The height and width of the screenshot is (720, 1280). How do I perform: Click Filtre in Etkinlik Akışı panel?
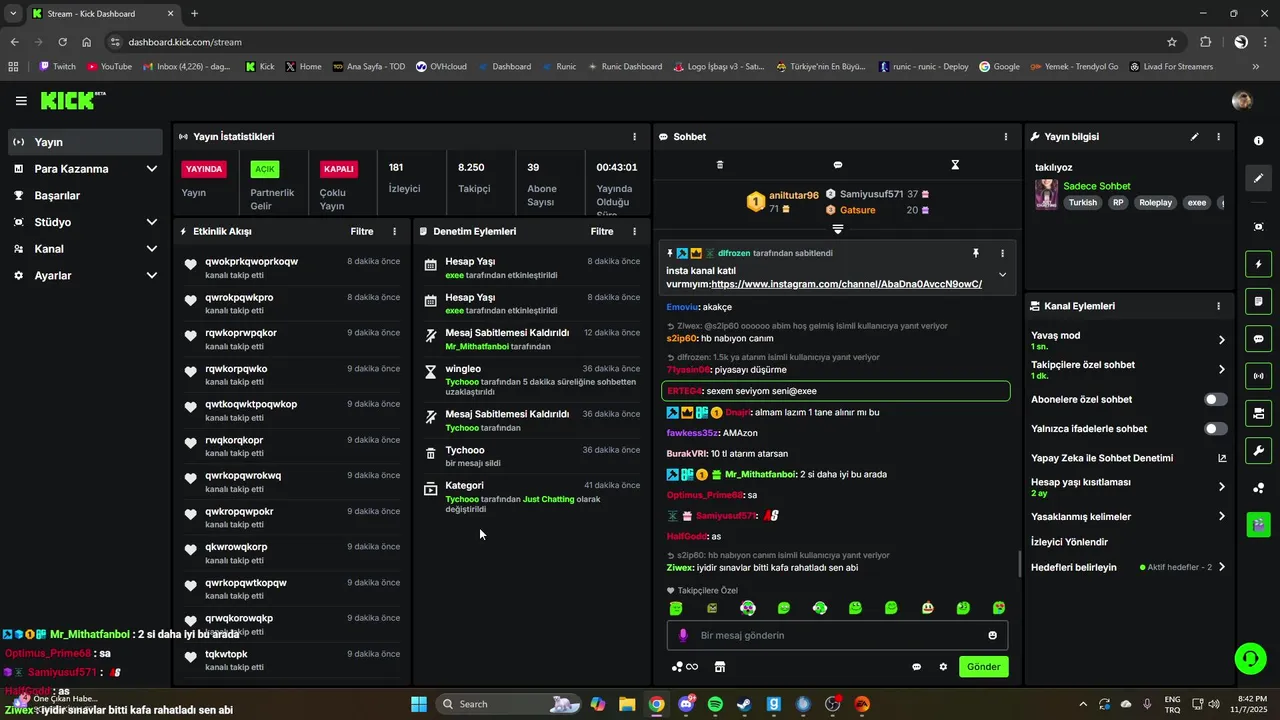[362, 232]
